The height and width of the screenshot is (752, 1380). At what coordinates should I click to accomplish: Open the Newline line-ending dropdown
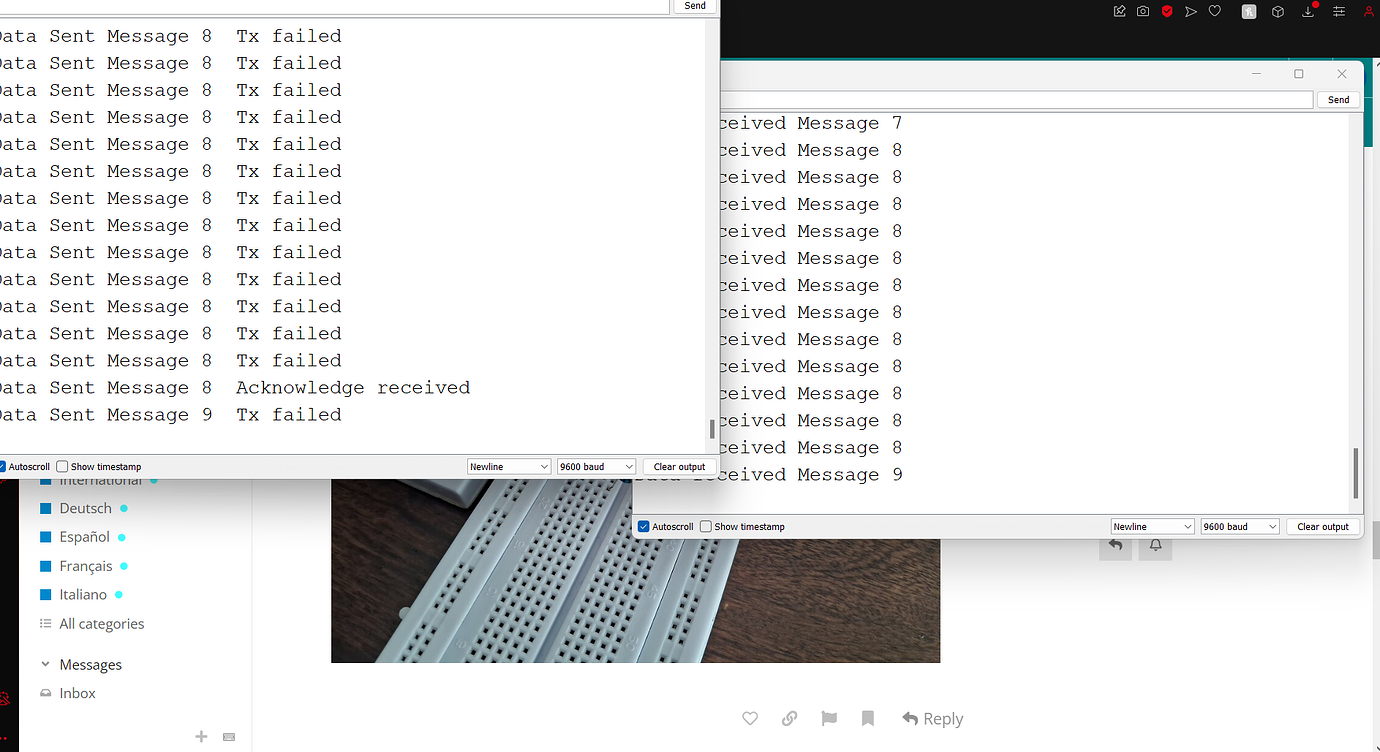(509, 466)
